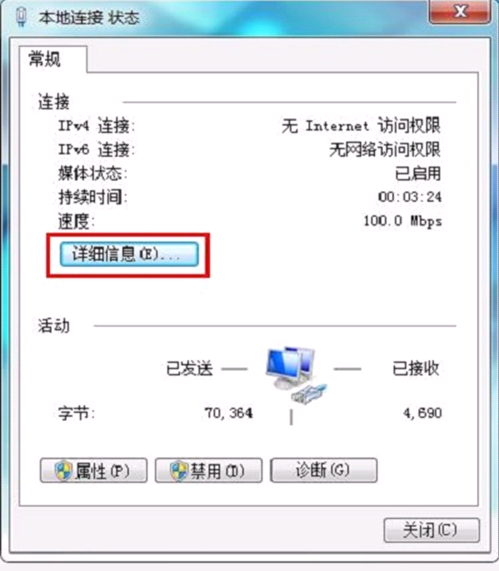Click the two-computers network activity icon
Screen dimensions: 499x571
[296, 374]
